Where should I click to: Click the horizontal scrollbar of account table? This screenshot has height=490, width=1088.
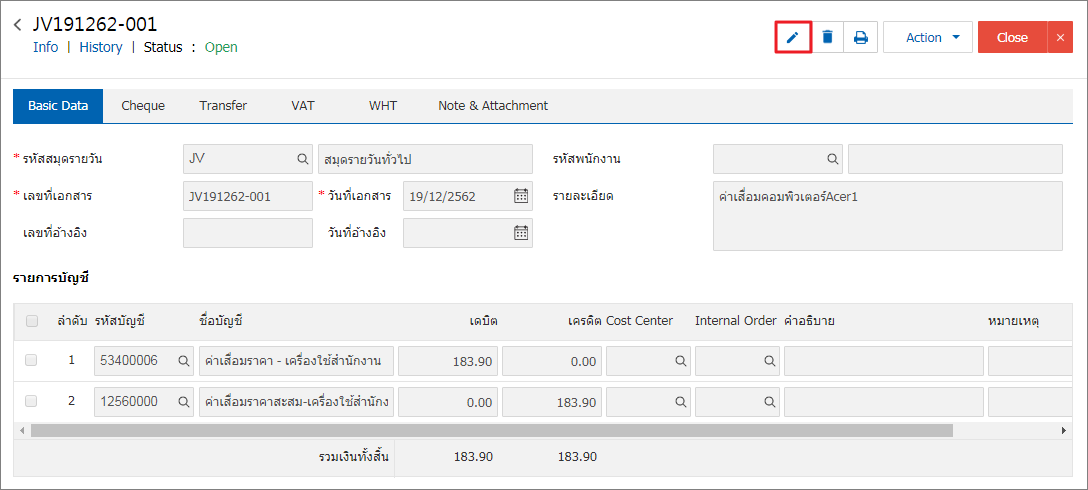coord(492,430)
